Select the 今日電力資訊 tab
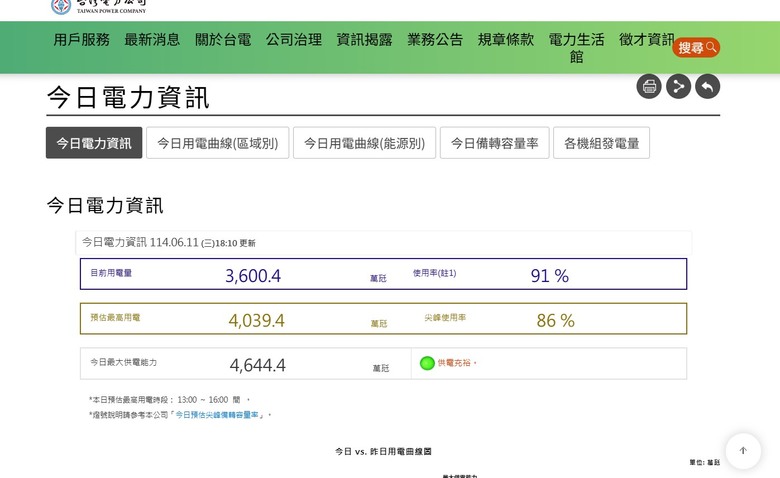The image size is (780, 478). [94, 143]
